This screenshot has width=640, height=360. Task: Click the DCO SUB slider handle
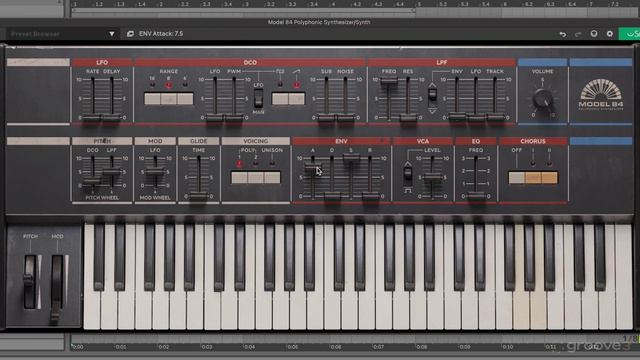327,118
